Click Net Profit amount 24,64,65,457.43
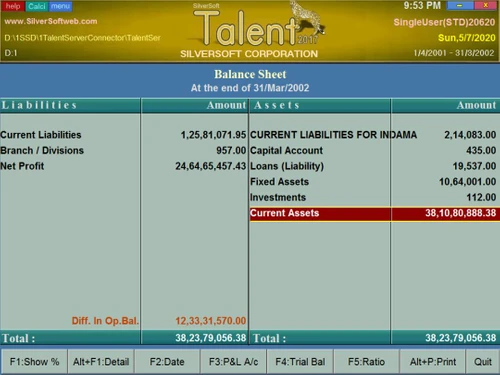The height and width of the screenshot is (375, 500). coord(211,166)
